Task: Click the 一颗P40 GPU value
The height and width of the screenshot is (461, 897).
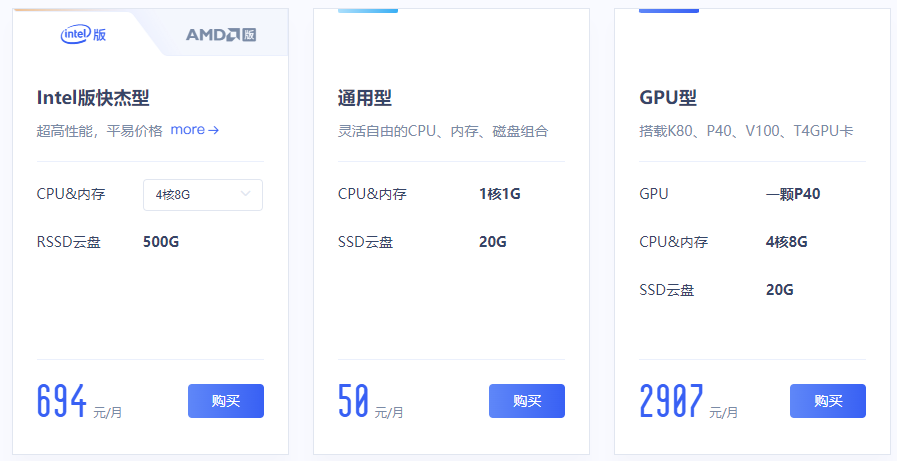Action: pyautogui.click(x=793, y=194)
